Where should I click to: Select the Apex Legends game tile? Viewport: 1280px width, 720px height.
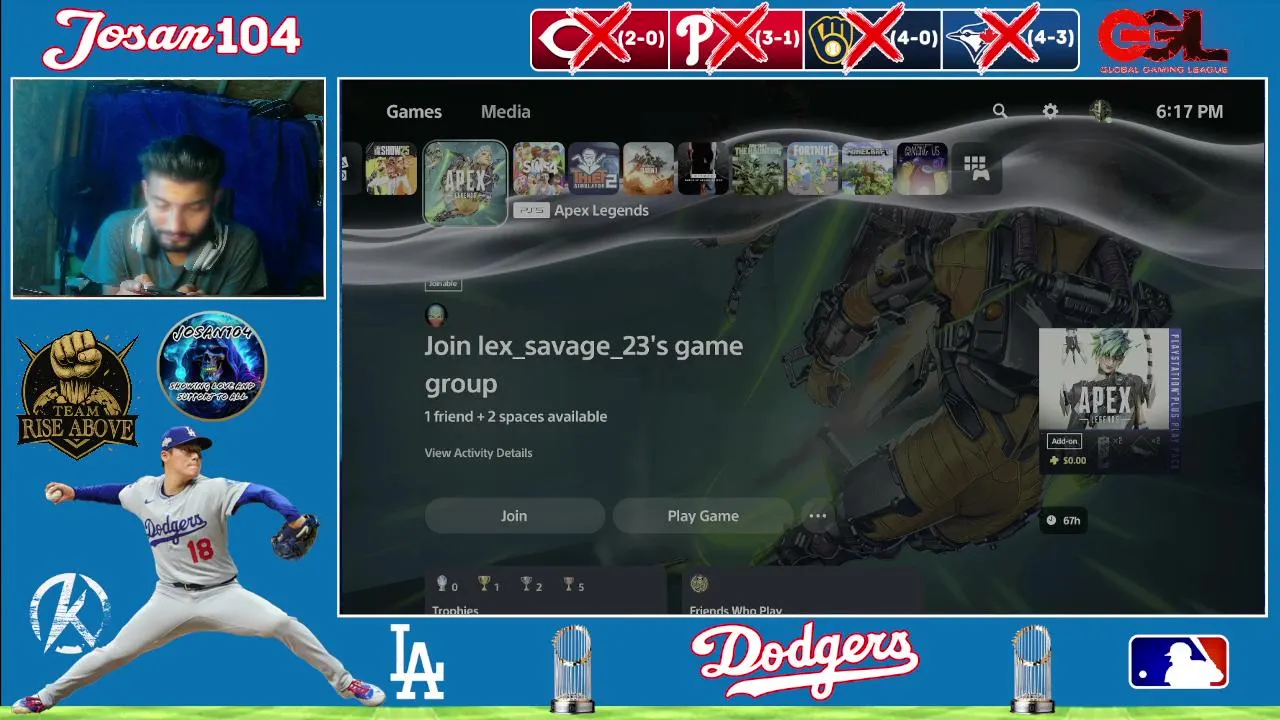point(465,182)
